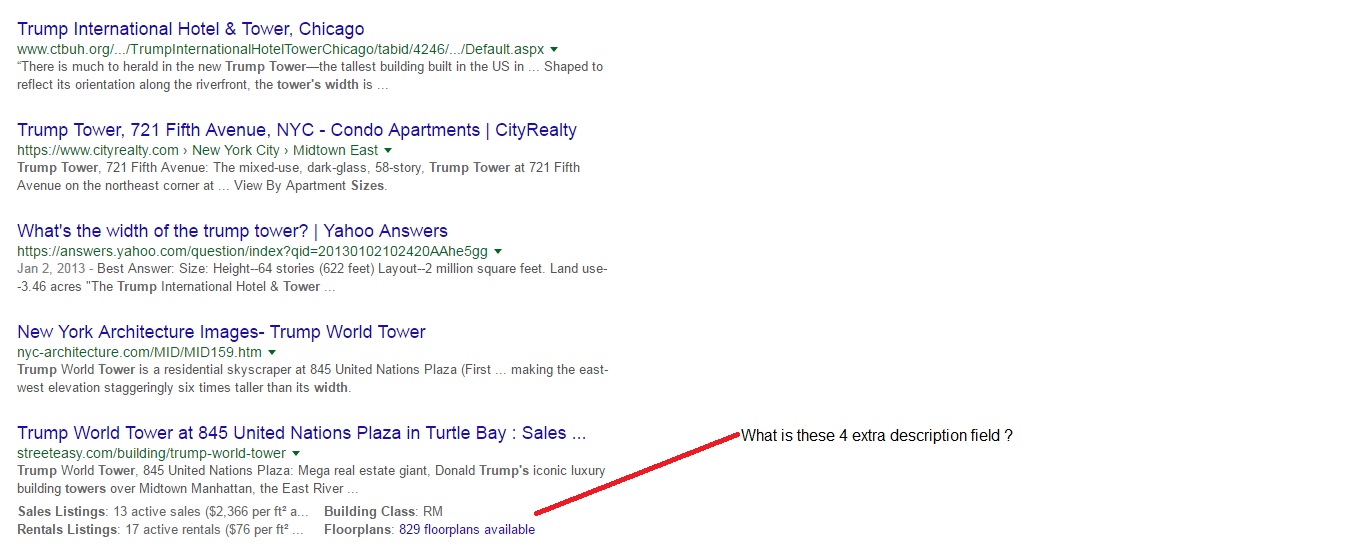
Task: Click the Building Class RM field
Action: pyautogui.click(x=383, y=512)
